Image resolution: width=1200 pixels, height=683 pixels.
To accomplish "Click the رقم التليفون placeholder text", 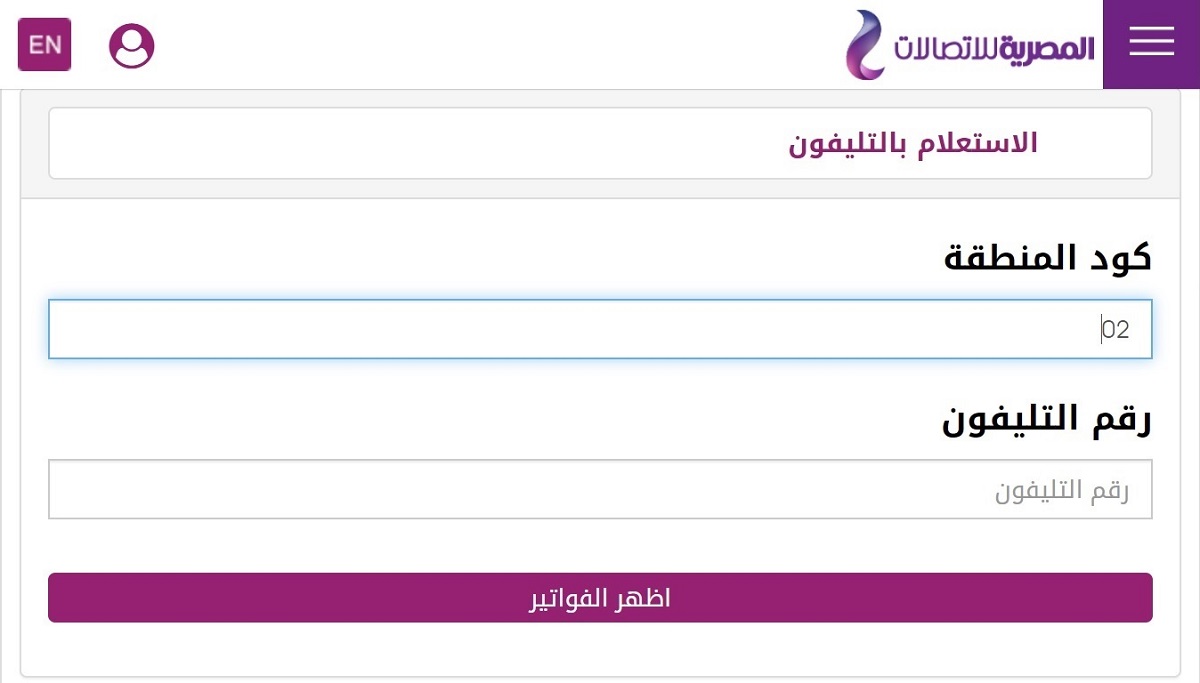I will pos(1062,490).
